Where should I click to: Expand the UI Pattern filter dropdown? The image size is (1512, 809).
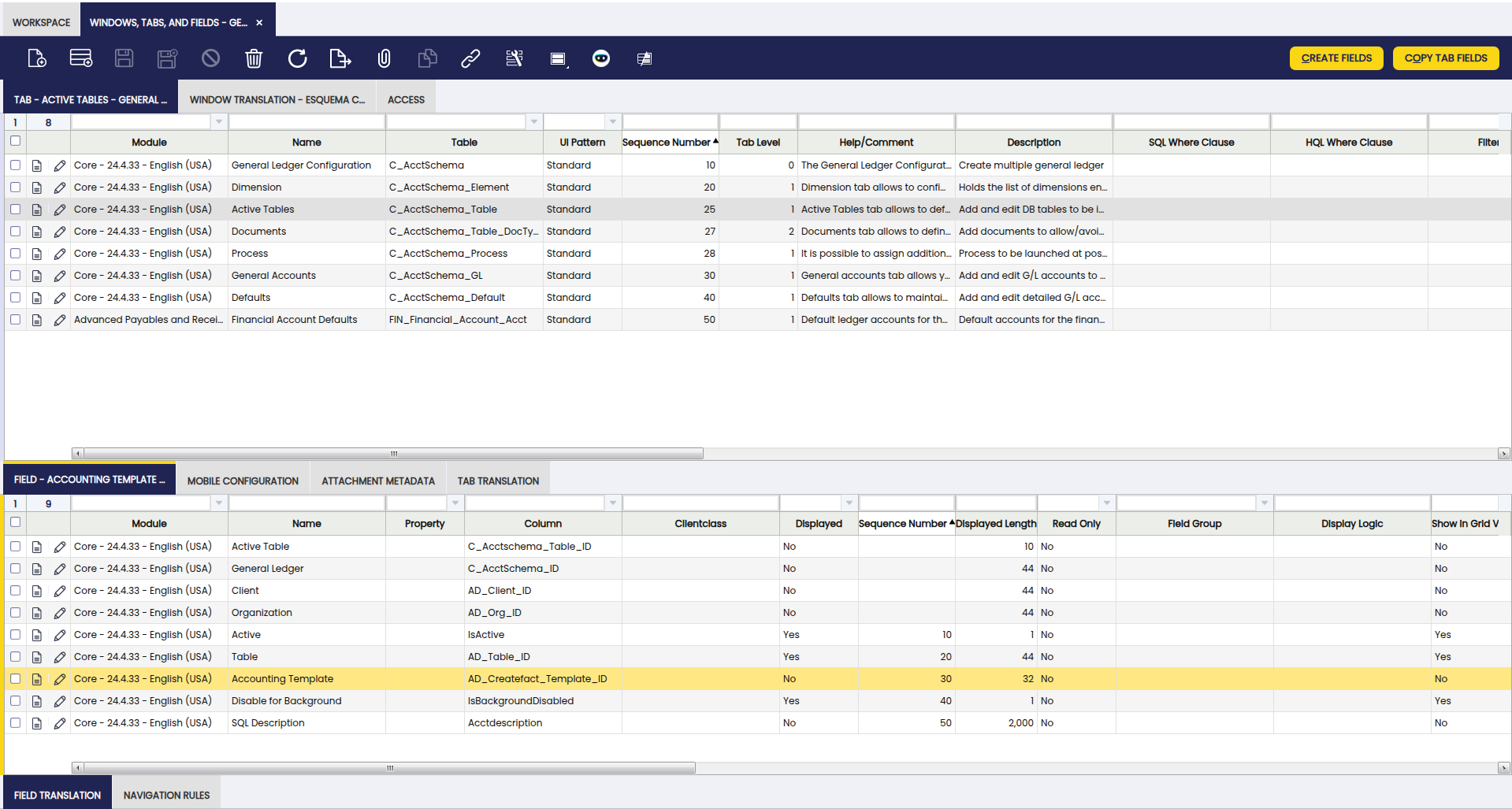pyautogui.click(x=612, y=122)
